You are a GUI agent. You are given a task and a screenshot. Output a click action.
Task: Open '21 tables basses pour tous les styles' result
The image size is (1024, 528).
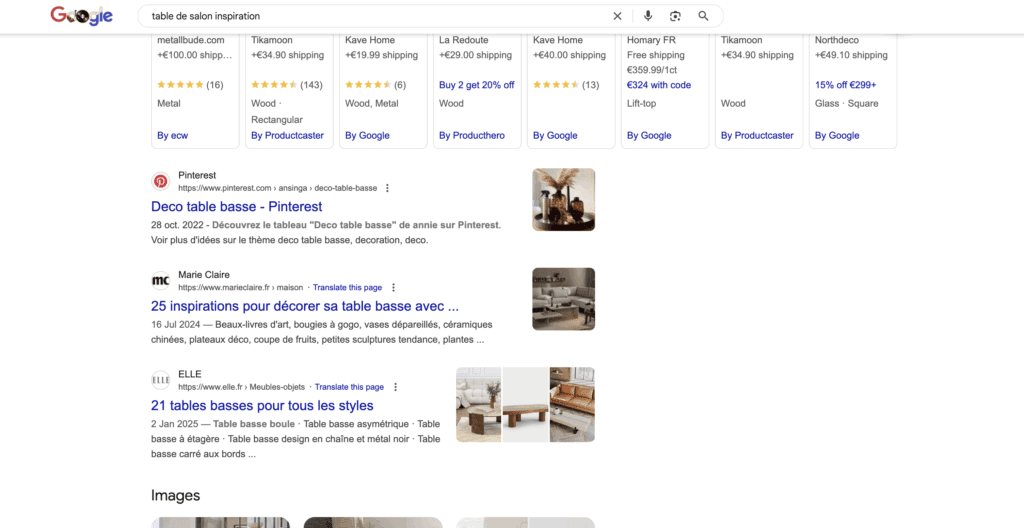(x=262, y=405)
